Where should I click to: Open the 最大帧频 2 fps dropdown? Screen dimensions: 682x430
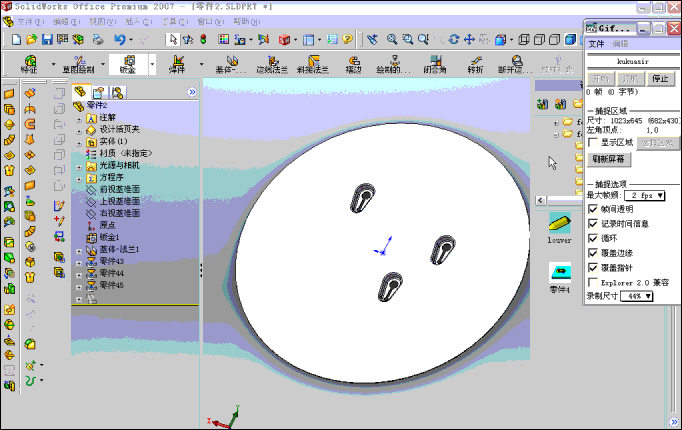click(x=645, y=195)
